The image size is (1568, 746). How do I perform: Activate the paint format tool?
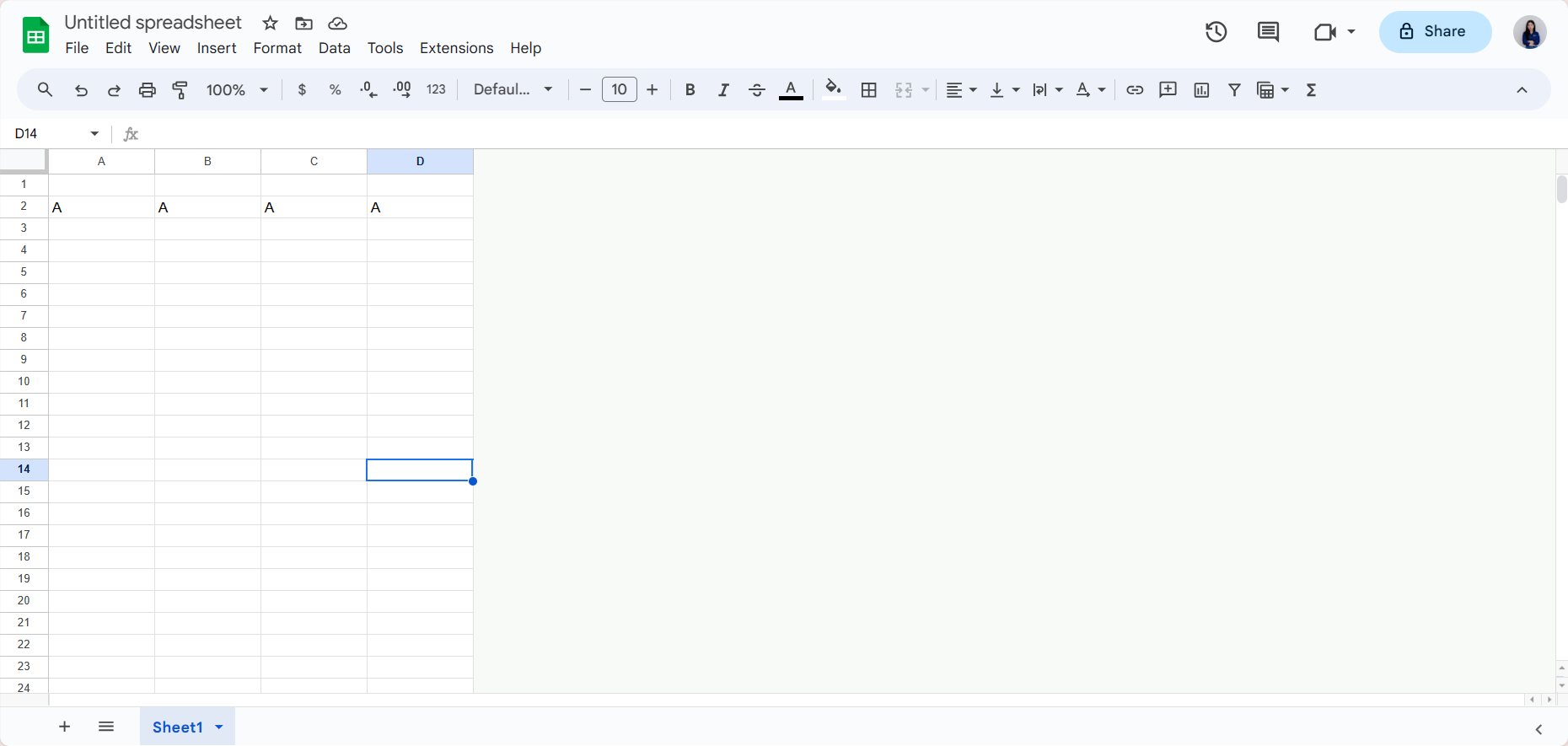(x=180, y=89)
